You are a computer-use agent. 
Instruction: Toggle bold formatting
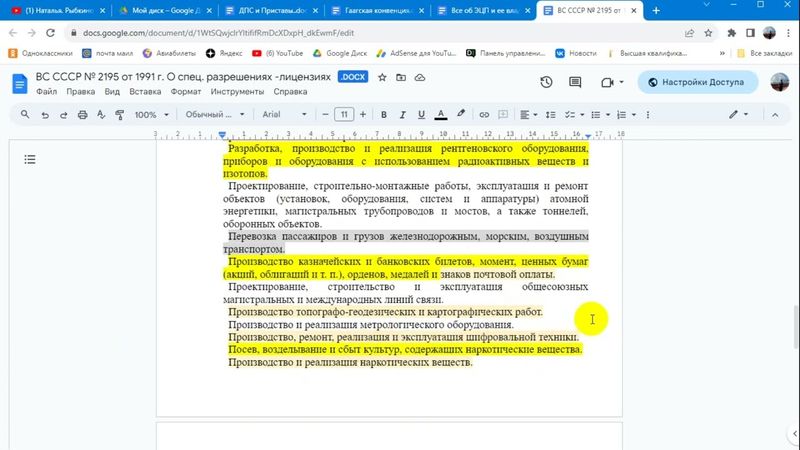pyautogui.click(x=384, y=115)
